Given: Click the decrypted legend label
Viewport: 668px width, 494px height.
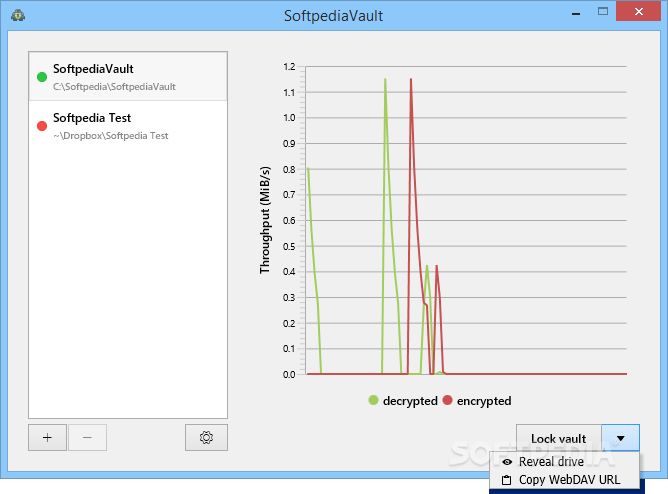Looking at the screenshot, I should (410, 401).
